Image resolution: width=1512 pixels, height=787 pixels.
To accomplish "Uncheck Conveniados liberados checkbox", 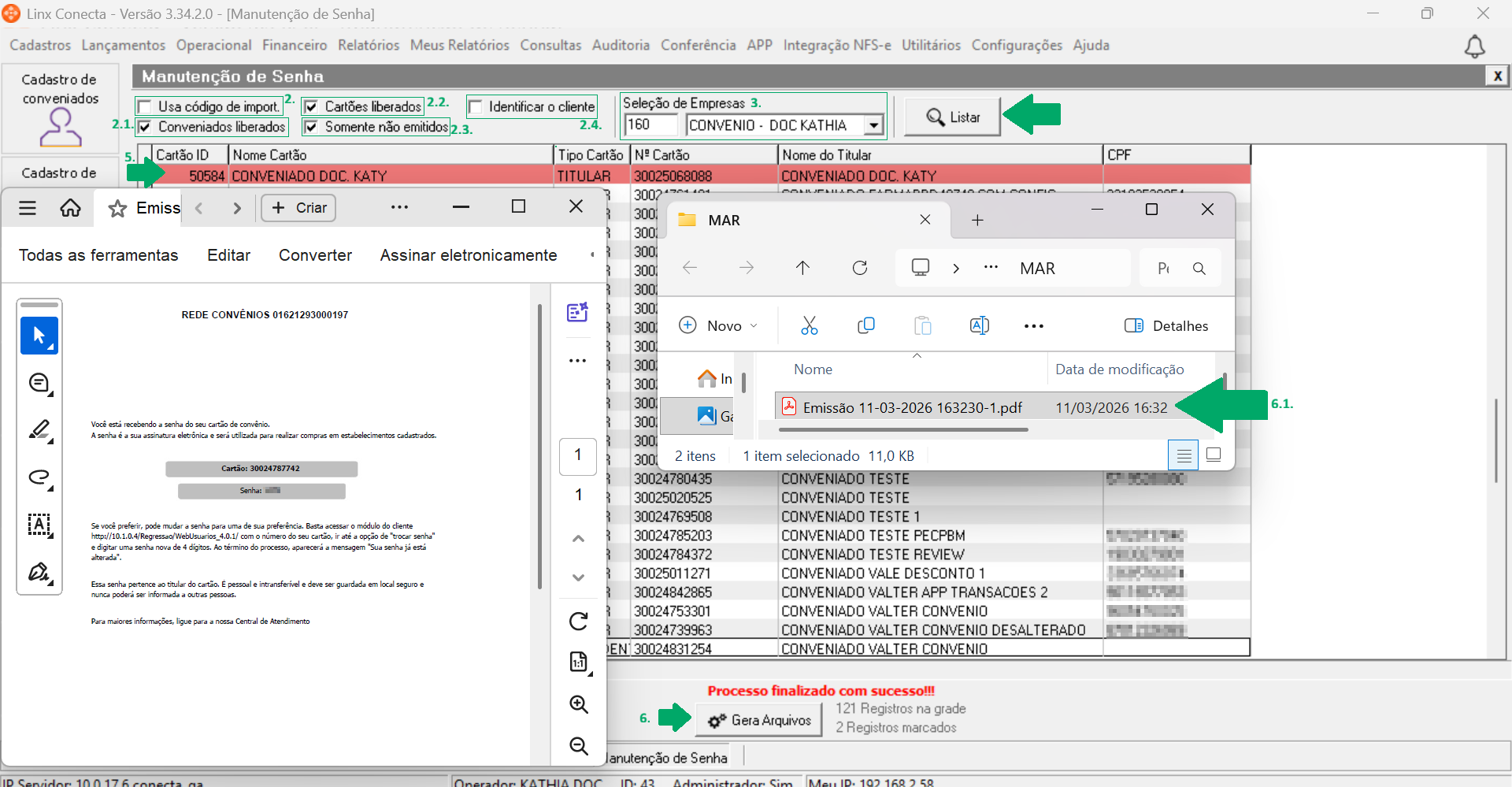I will (x=145, y=127).
